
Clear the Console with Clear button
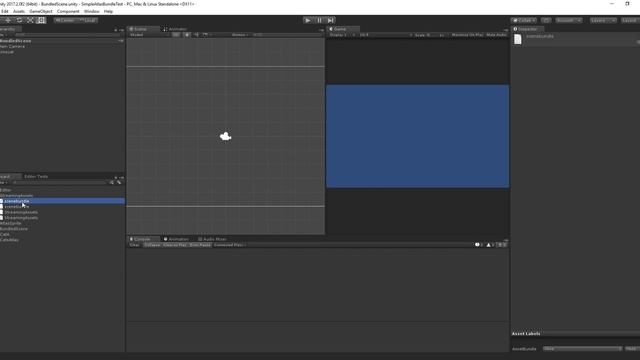click(134, 245)
